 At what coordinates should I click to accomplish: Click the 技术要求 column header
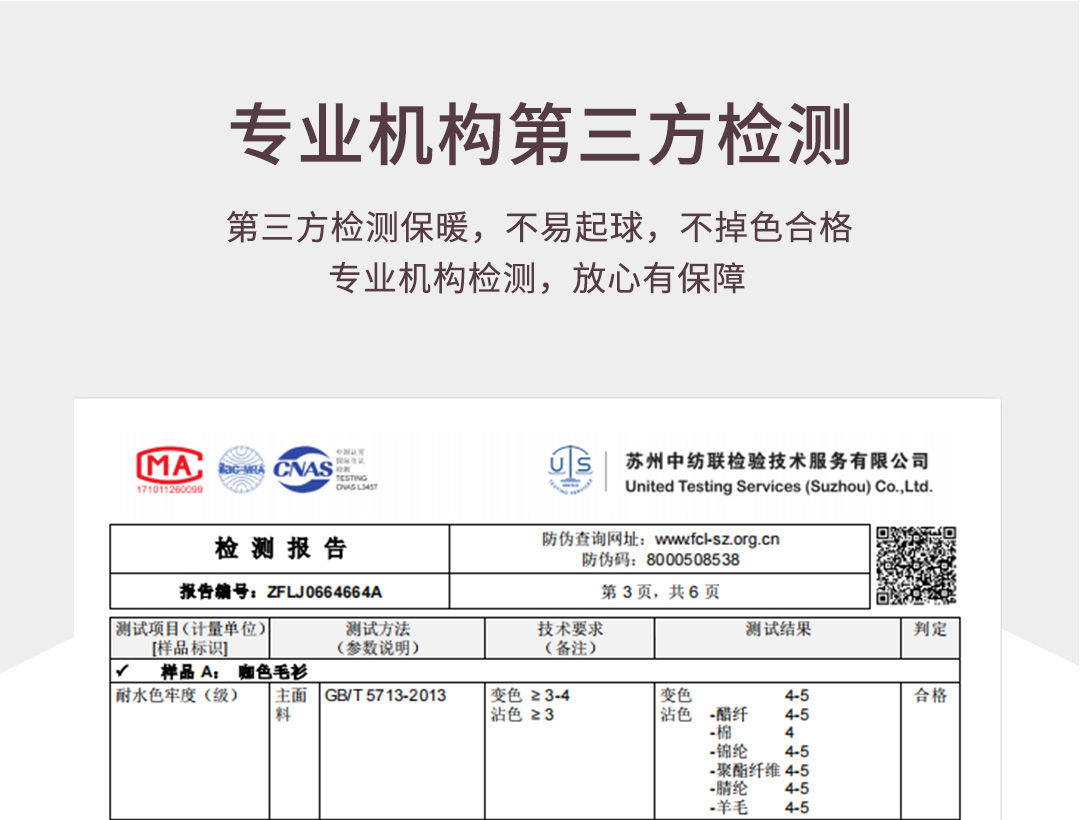(x=570, y=638)
